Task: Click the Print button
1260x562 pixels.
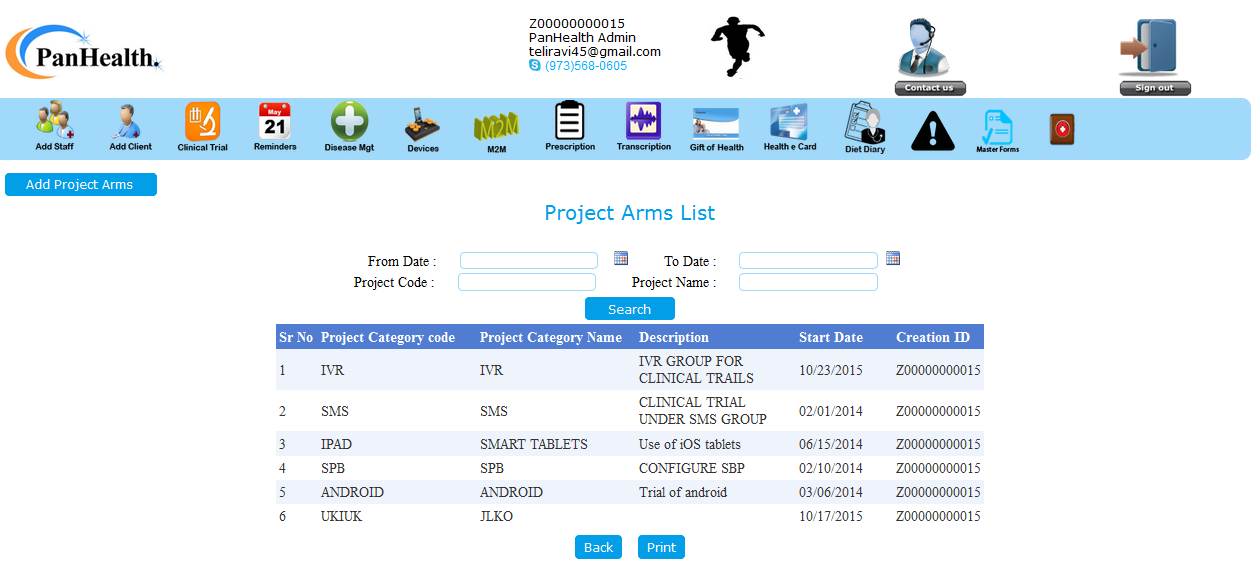Action: [661, 547]
